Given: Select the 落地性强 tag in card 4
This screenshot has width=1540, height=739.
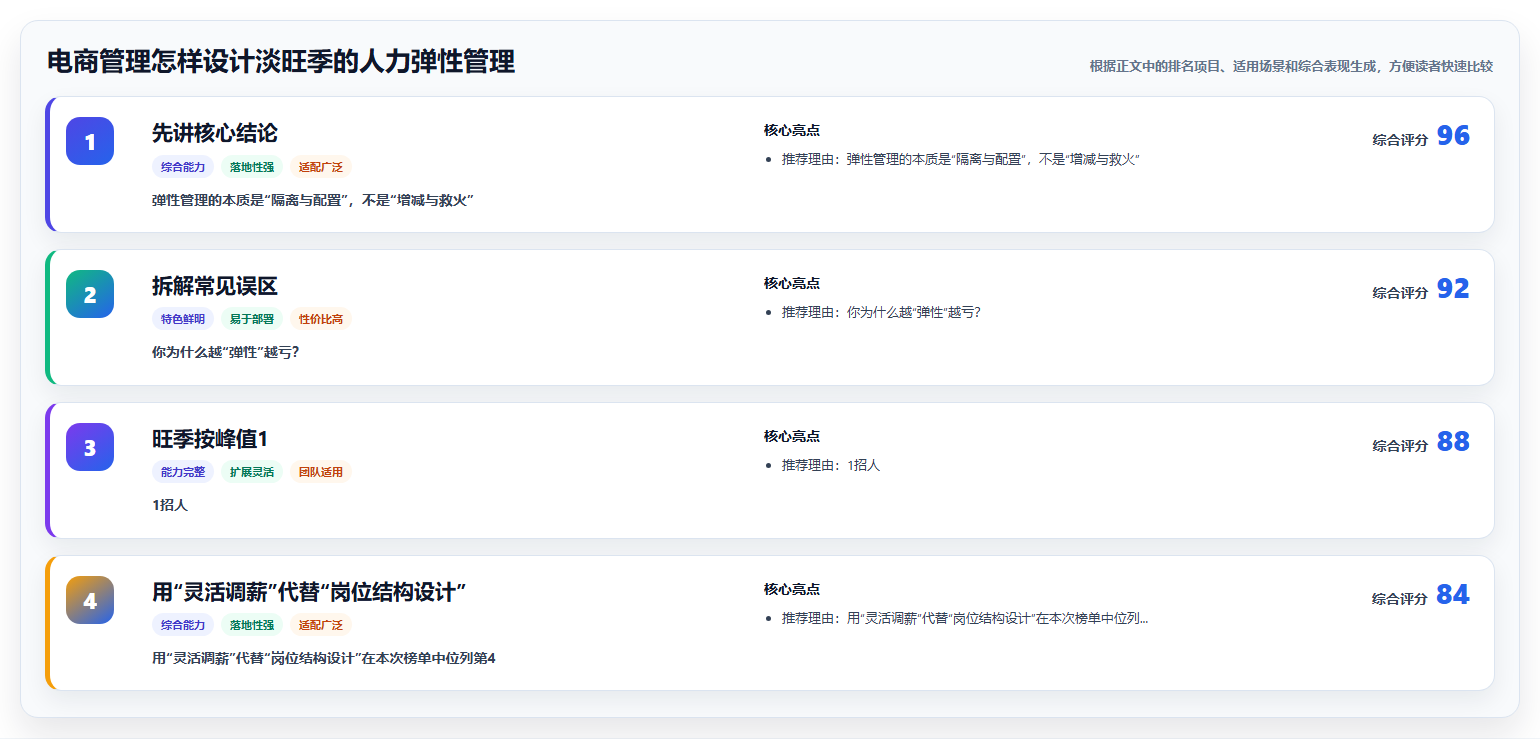Looking at the screenshot, I should 252,625.
